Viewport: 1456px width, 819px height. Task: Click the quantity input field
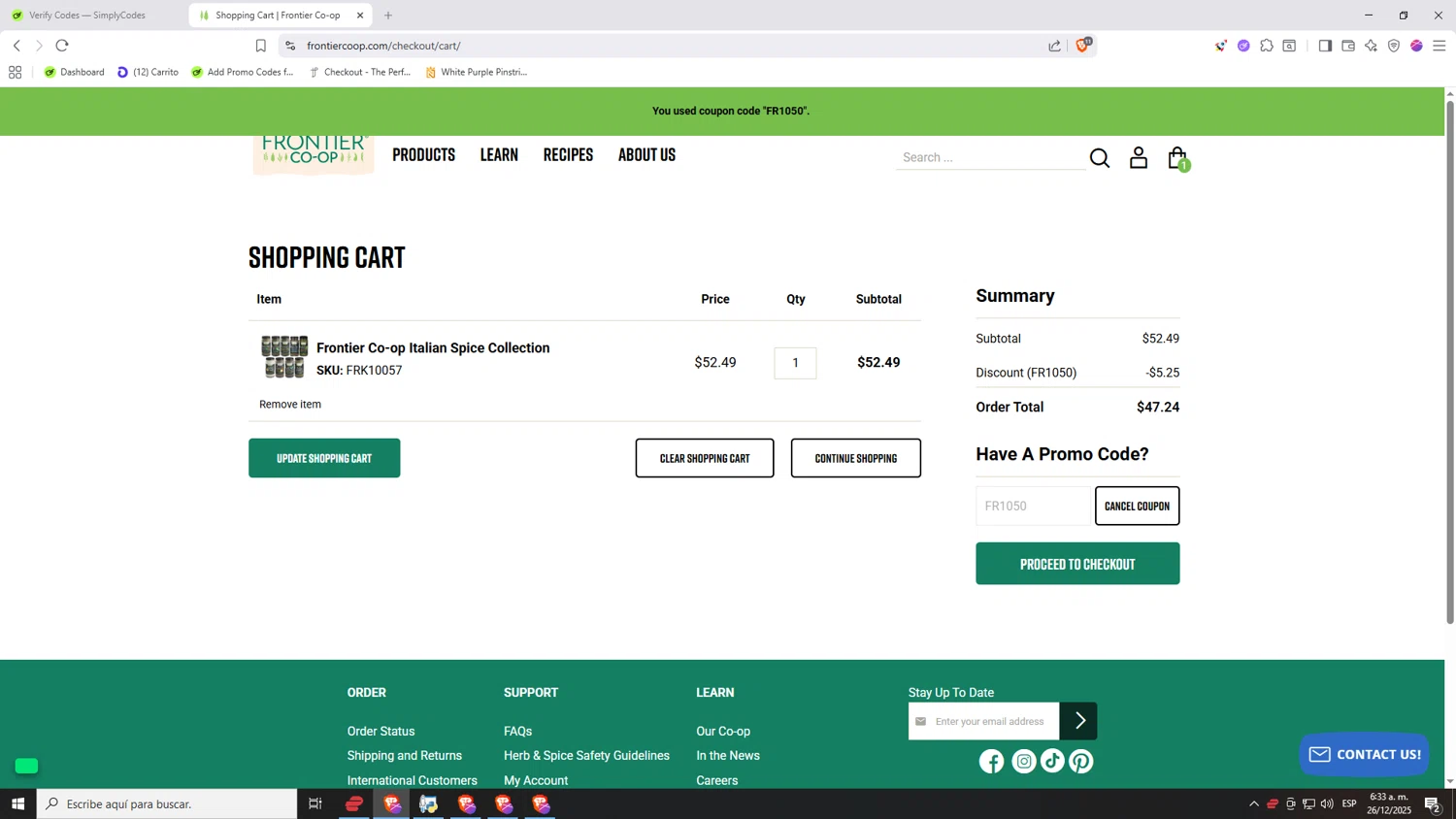[x=795, y=363]
